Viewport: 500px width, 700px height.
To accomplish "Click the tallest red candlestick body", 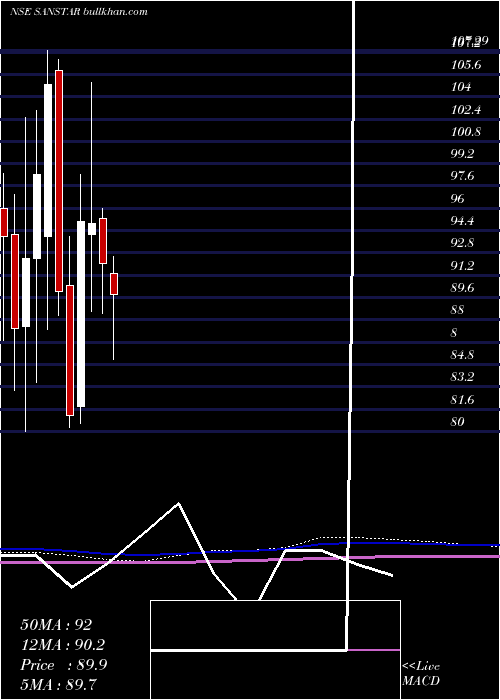I will 59,181.
